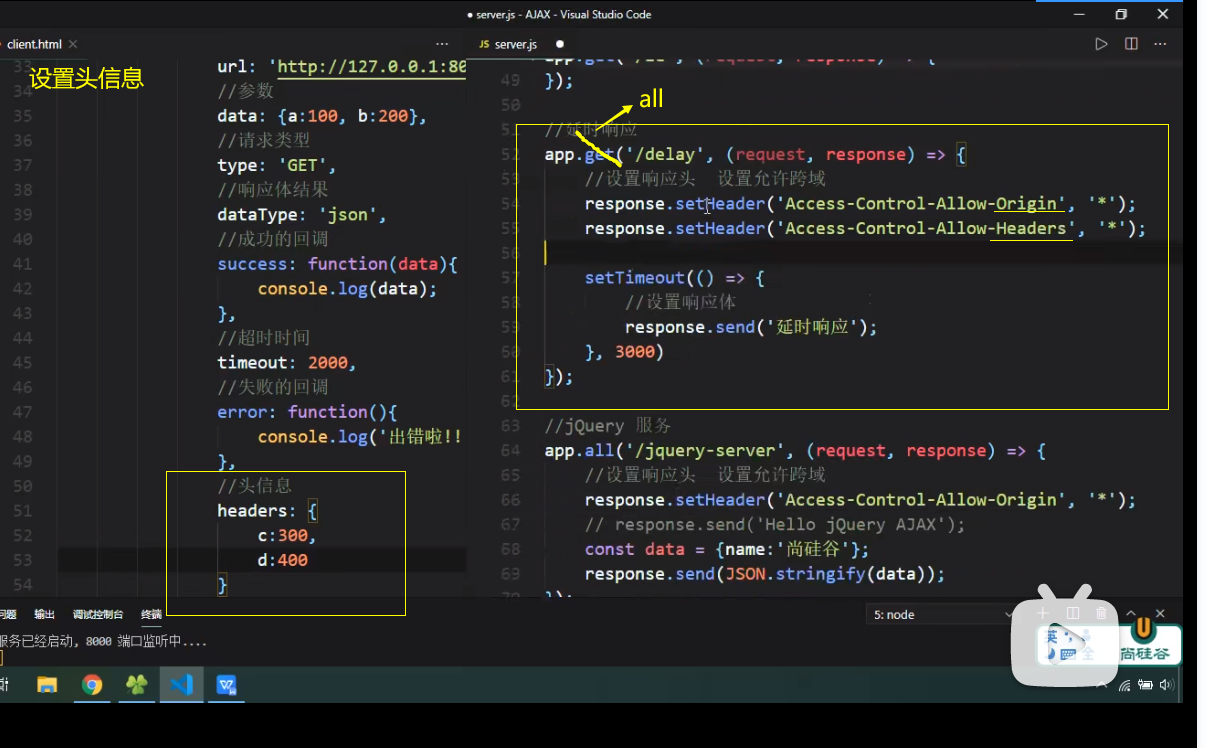Activate Visual Studio Code taskbar icon
The width and height of the screenshot is (1230, 748).
pos(181,685)
